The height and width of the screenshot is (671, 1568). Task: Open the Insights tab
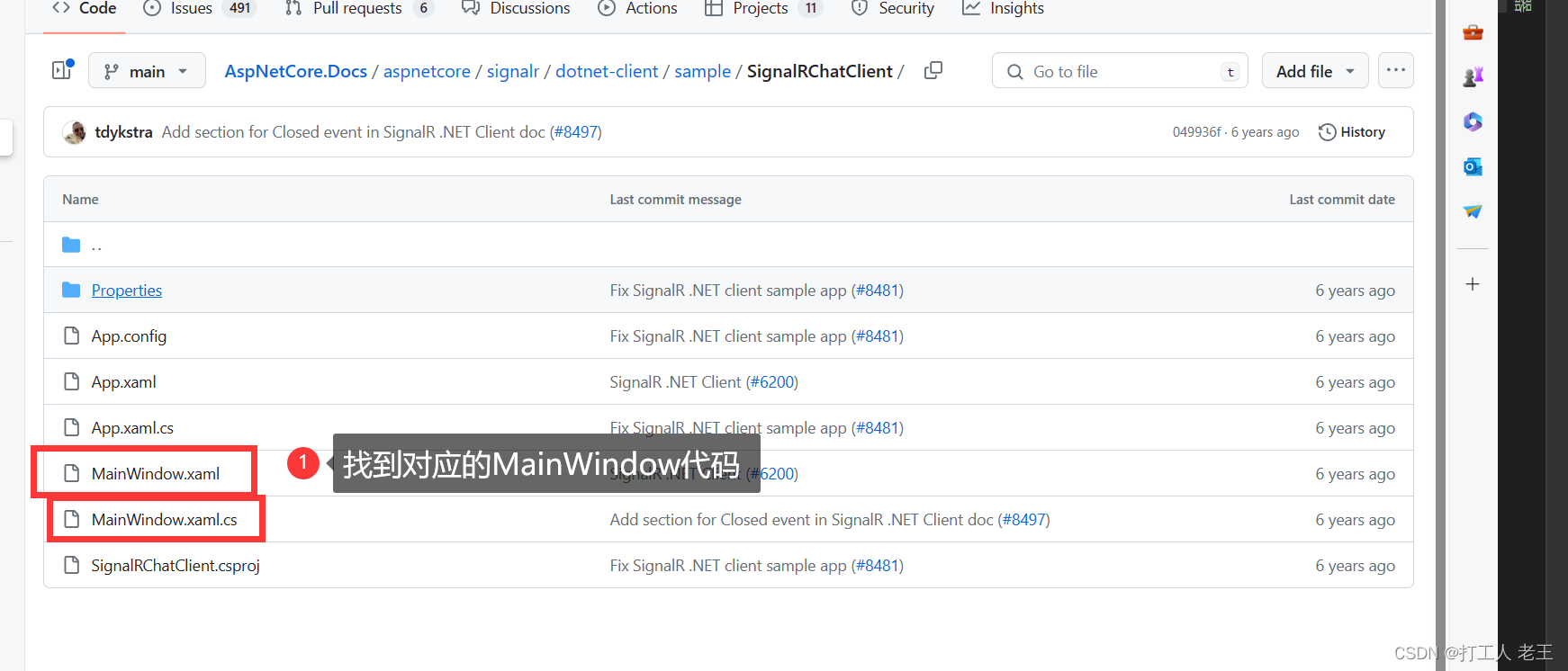(1004, 8)
